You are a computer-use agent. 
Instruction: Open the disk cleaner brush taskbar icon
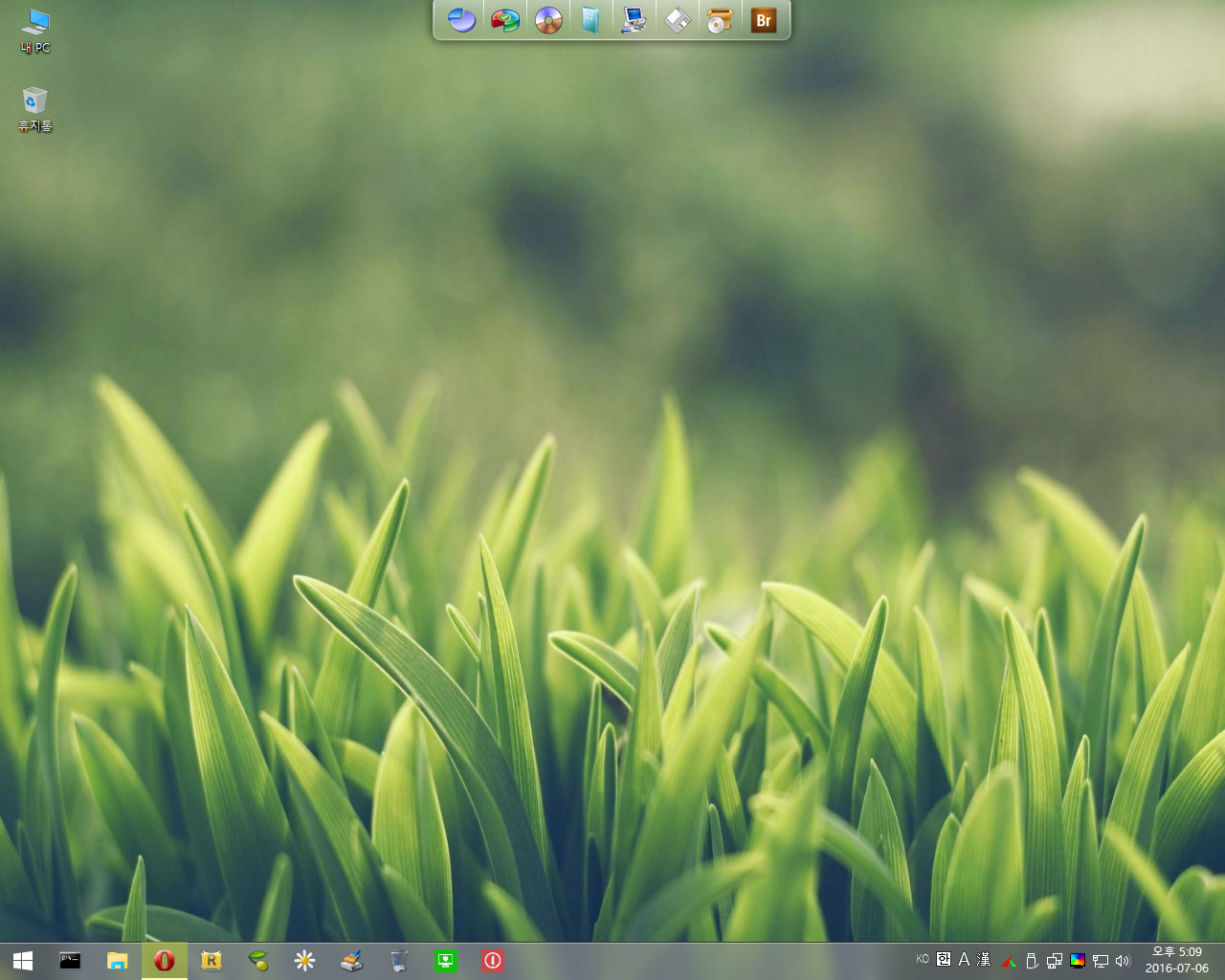(352, 961)
